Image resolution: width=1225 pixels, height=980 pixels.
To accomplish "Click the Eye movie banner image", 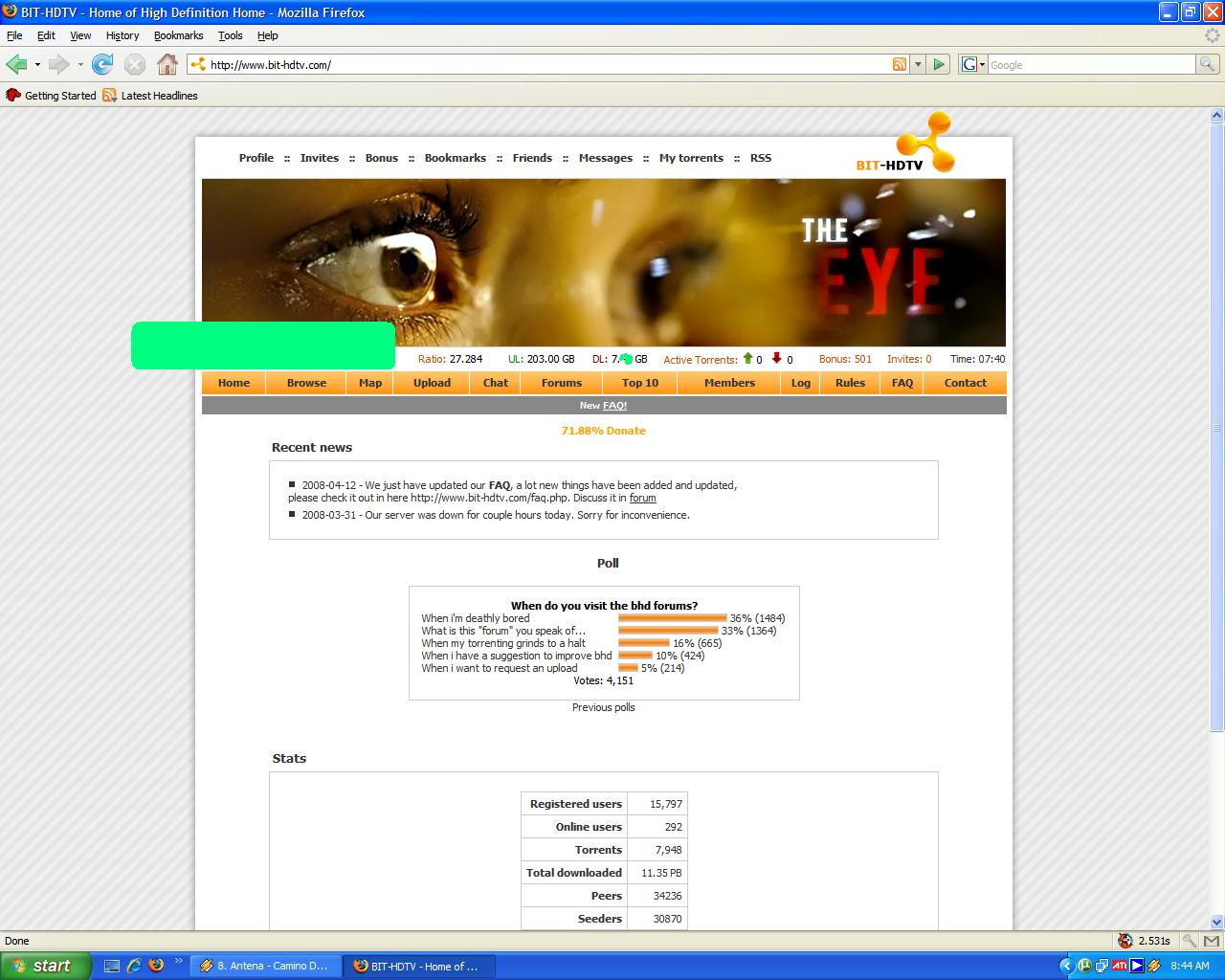I will (604, 262).
